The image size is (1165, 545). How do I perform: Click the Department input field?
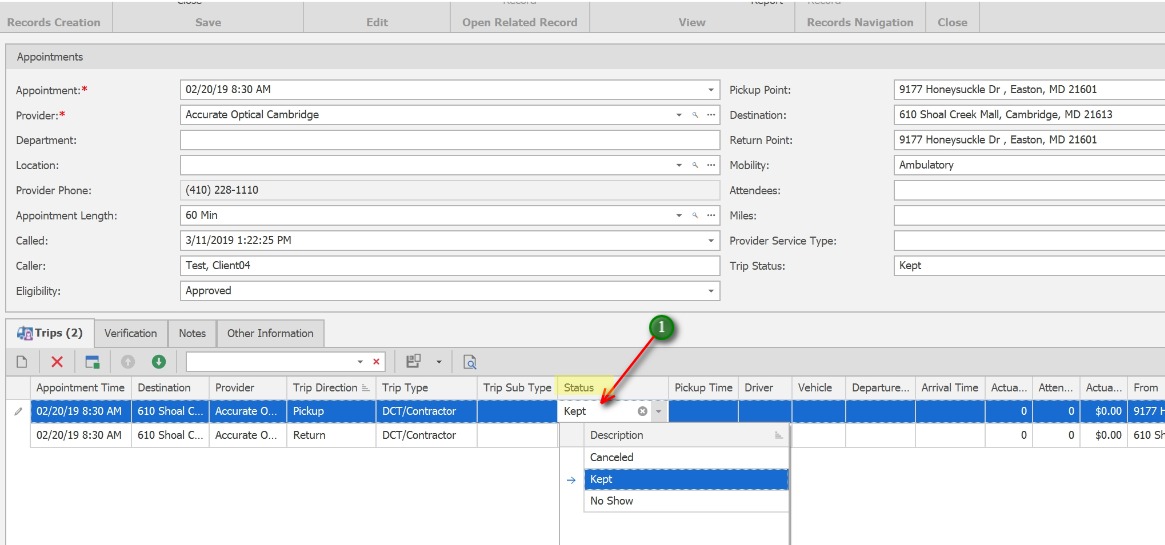click(450, 140)
